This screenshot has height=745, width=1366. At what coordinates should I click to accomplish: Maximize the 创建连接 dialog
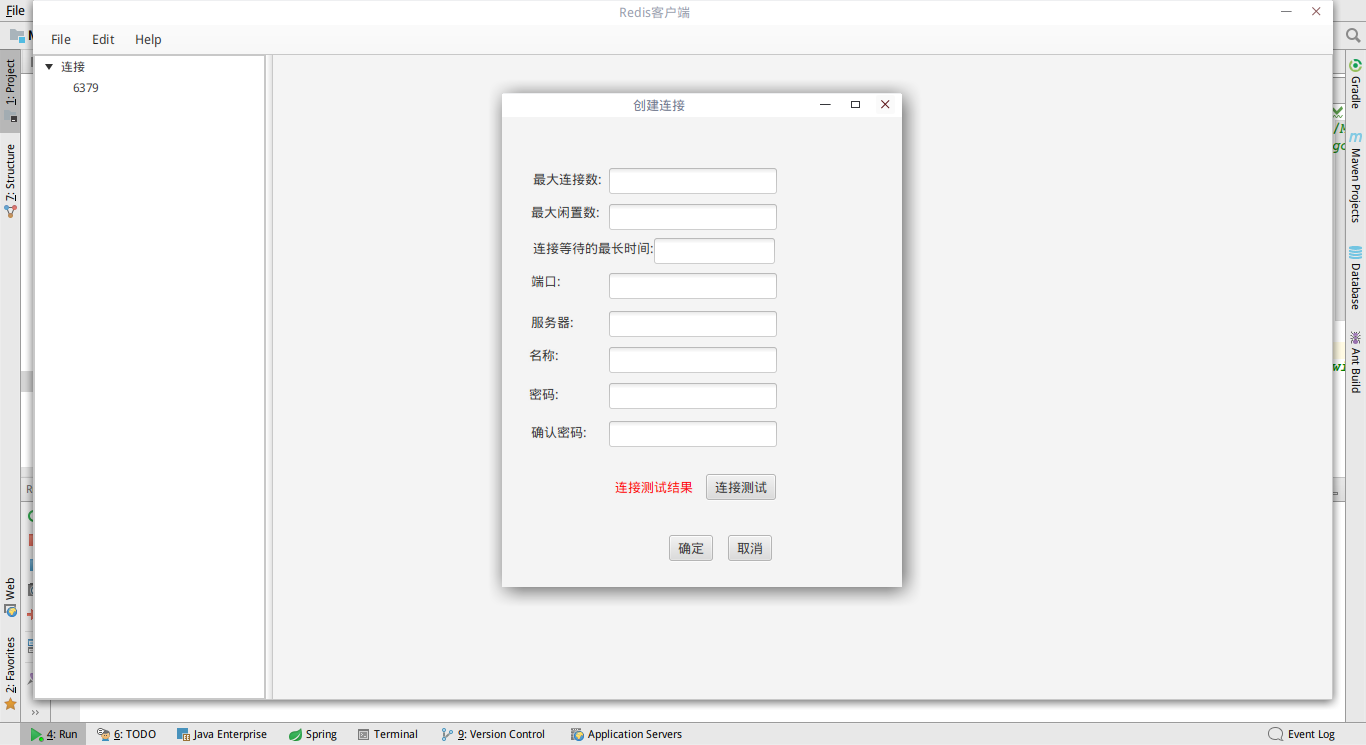[x=855, y=105]
